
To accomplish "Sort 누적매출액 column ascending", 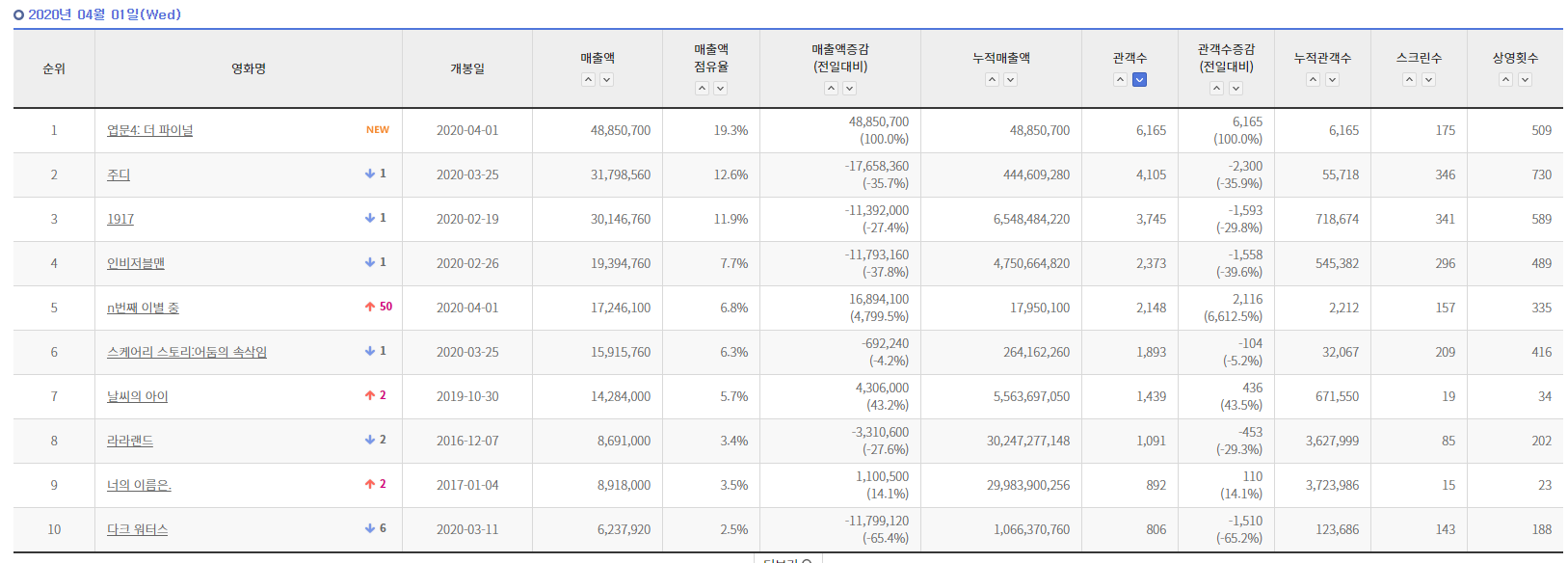I will (x=992, y=80).
